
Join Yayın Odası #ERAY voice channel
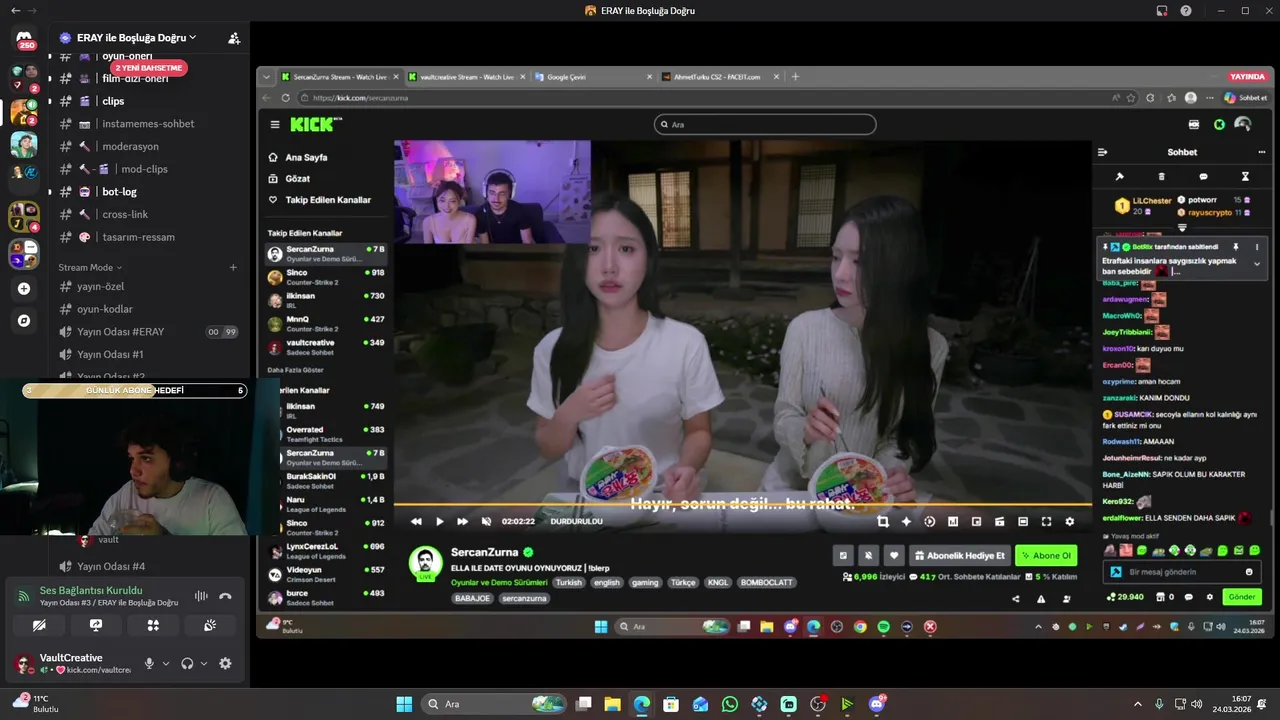(x=150, y=332)
